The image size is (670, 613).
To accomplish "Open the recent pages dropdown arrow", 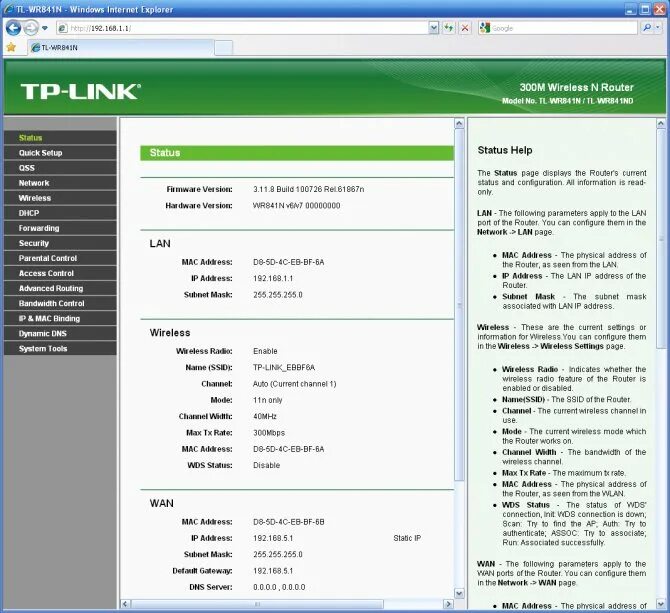I will coord(45,29).
